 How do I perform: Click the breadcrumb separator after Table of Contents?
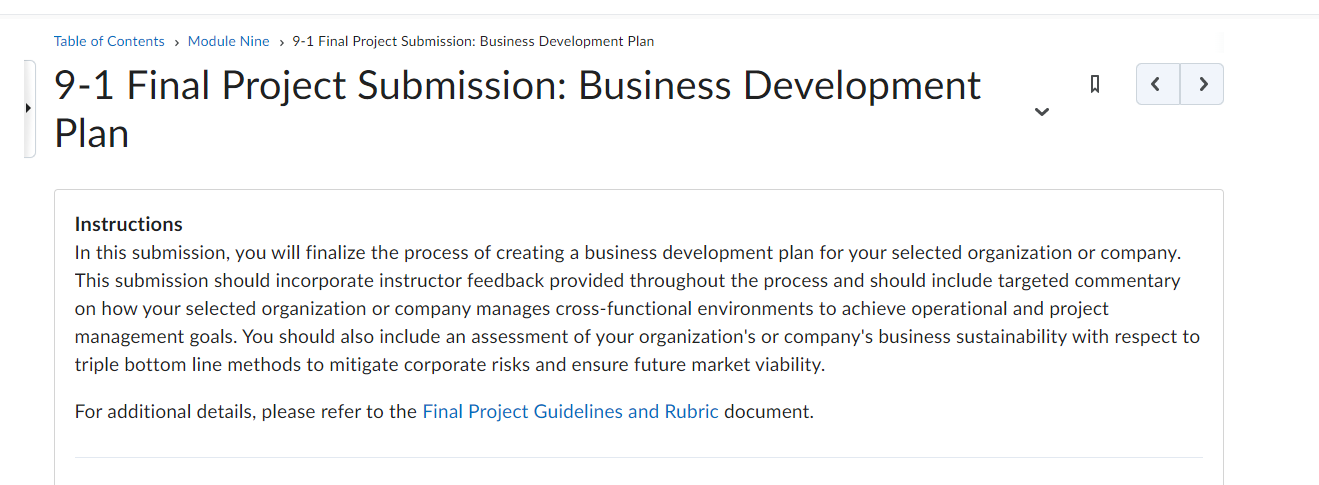click(176, 42)
